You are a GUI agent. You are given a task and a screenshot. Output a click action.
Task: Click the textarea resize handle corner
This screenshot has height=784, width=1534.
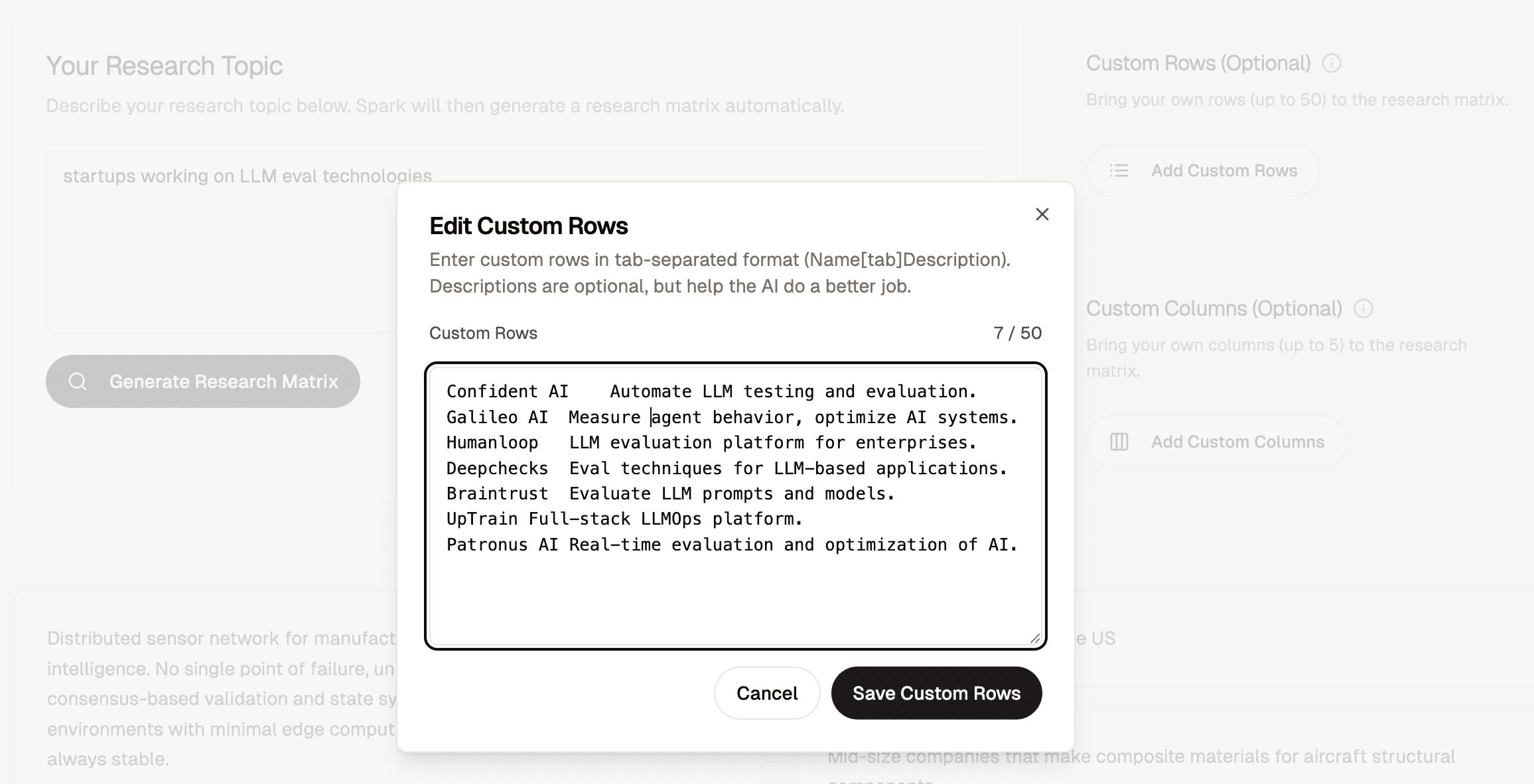1035,638
